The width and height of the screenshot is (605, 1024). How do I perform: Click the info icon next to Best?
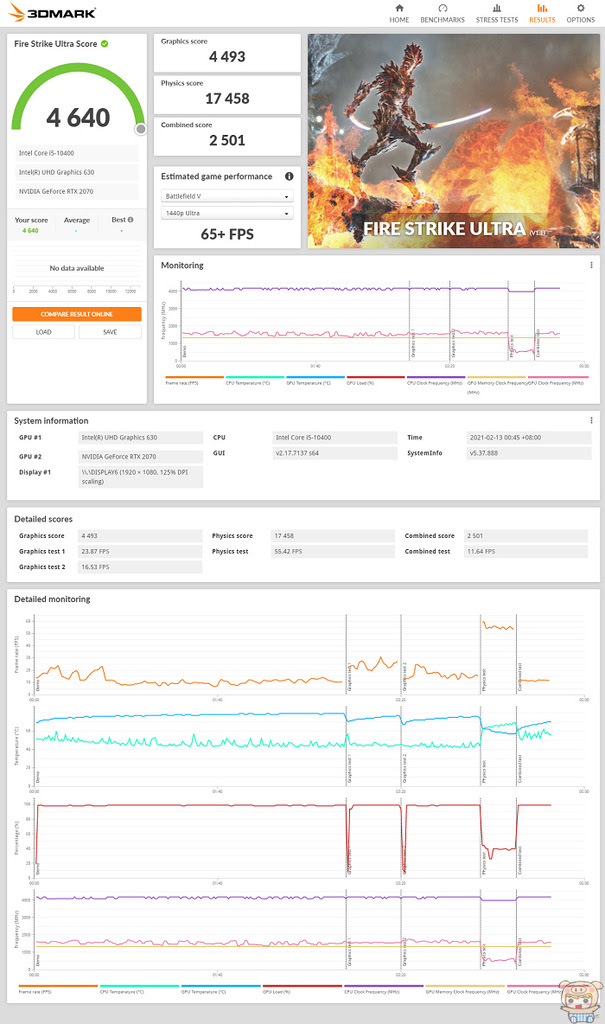click(131, 219)
